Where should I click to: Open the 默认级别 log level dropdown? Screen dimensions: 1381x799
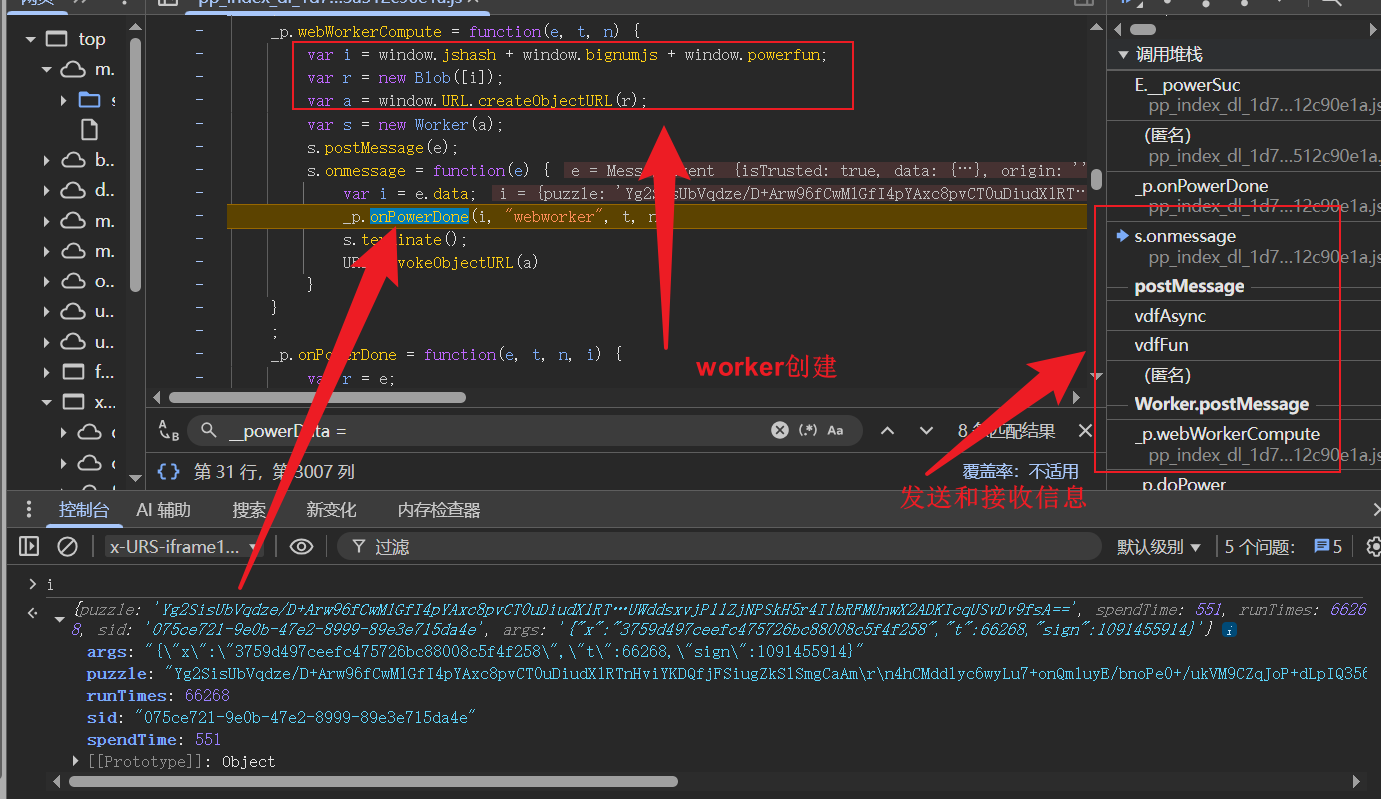(1158, 547)
